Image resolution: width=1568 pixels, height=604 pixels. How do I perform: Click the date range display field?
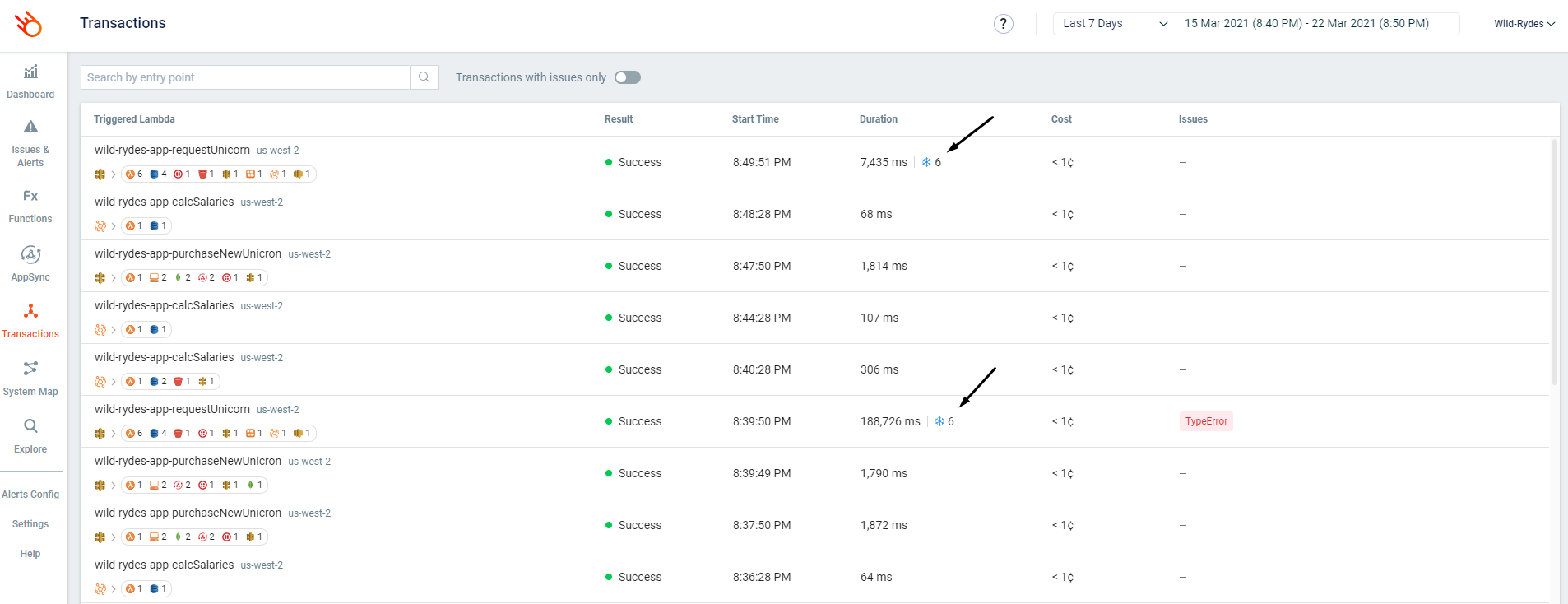click(1318, 24)
